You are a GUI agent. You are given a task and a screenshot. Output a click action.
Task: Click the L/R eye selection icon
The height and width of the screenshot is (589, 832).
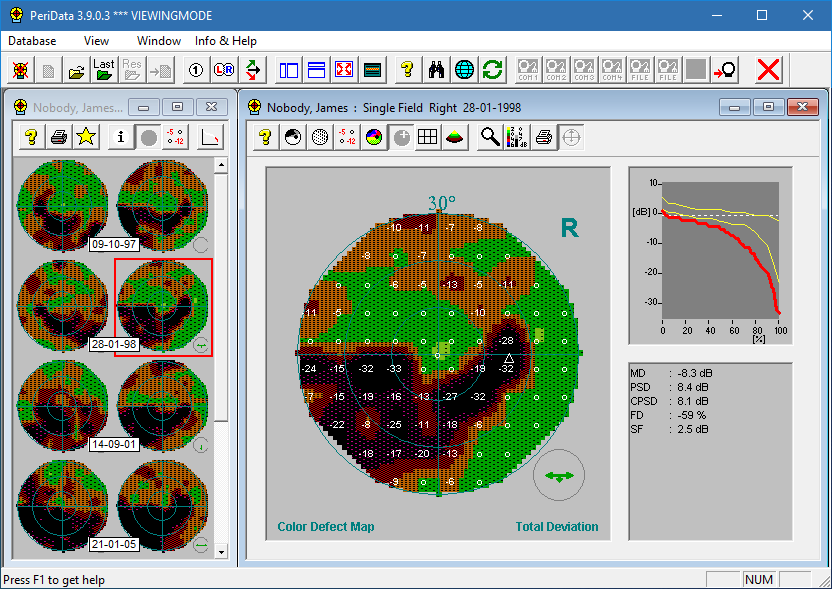pos(225,70)
